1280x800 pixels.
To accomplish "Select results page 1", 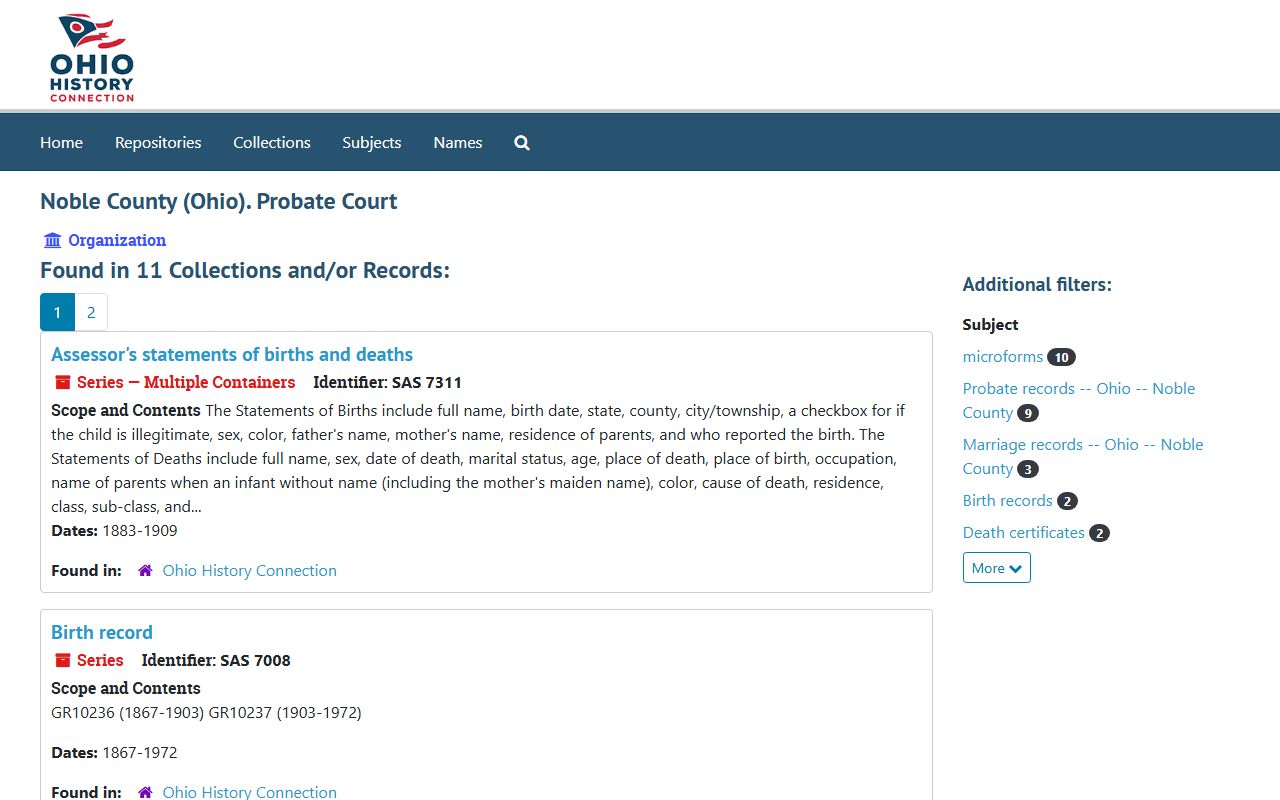I will 57,312.
